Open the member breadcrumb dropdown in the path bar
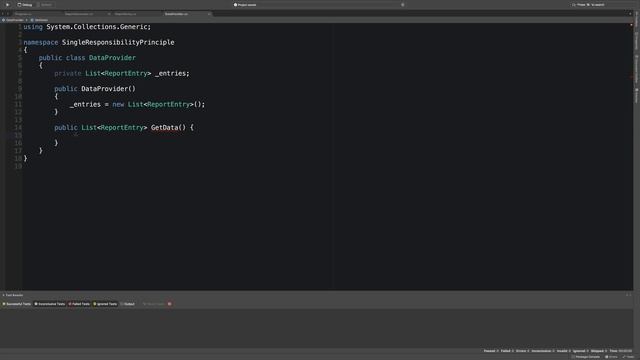The width and height of the screenshot is (640, 360). click(x=40, y=20)
